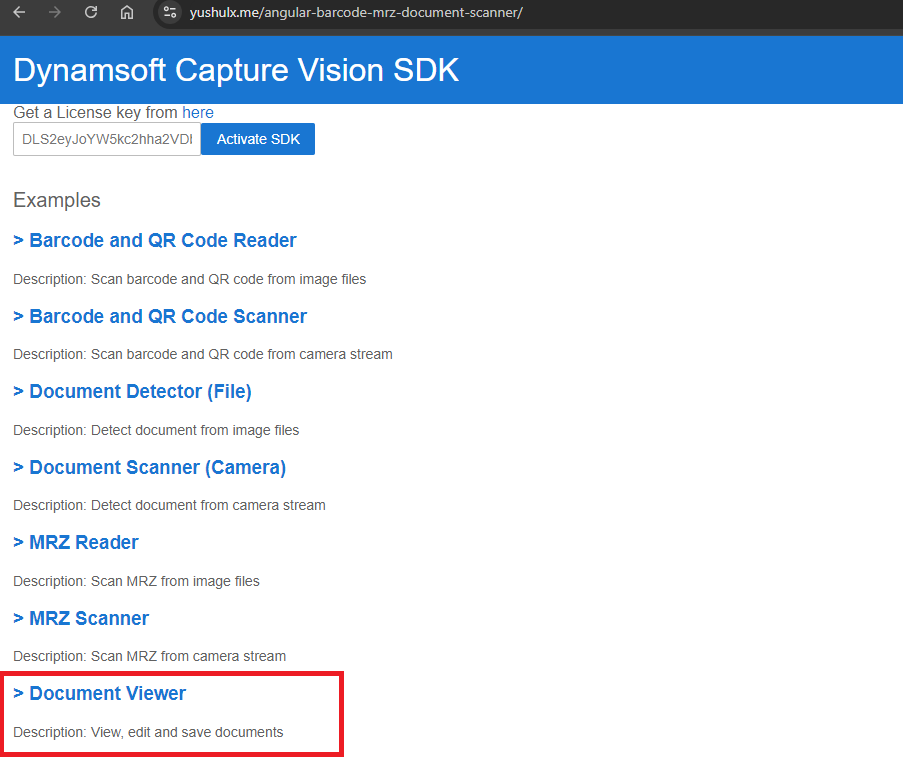Click the license key input field
This screenshot has width=903, height=767.
(106, 139)
